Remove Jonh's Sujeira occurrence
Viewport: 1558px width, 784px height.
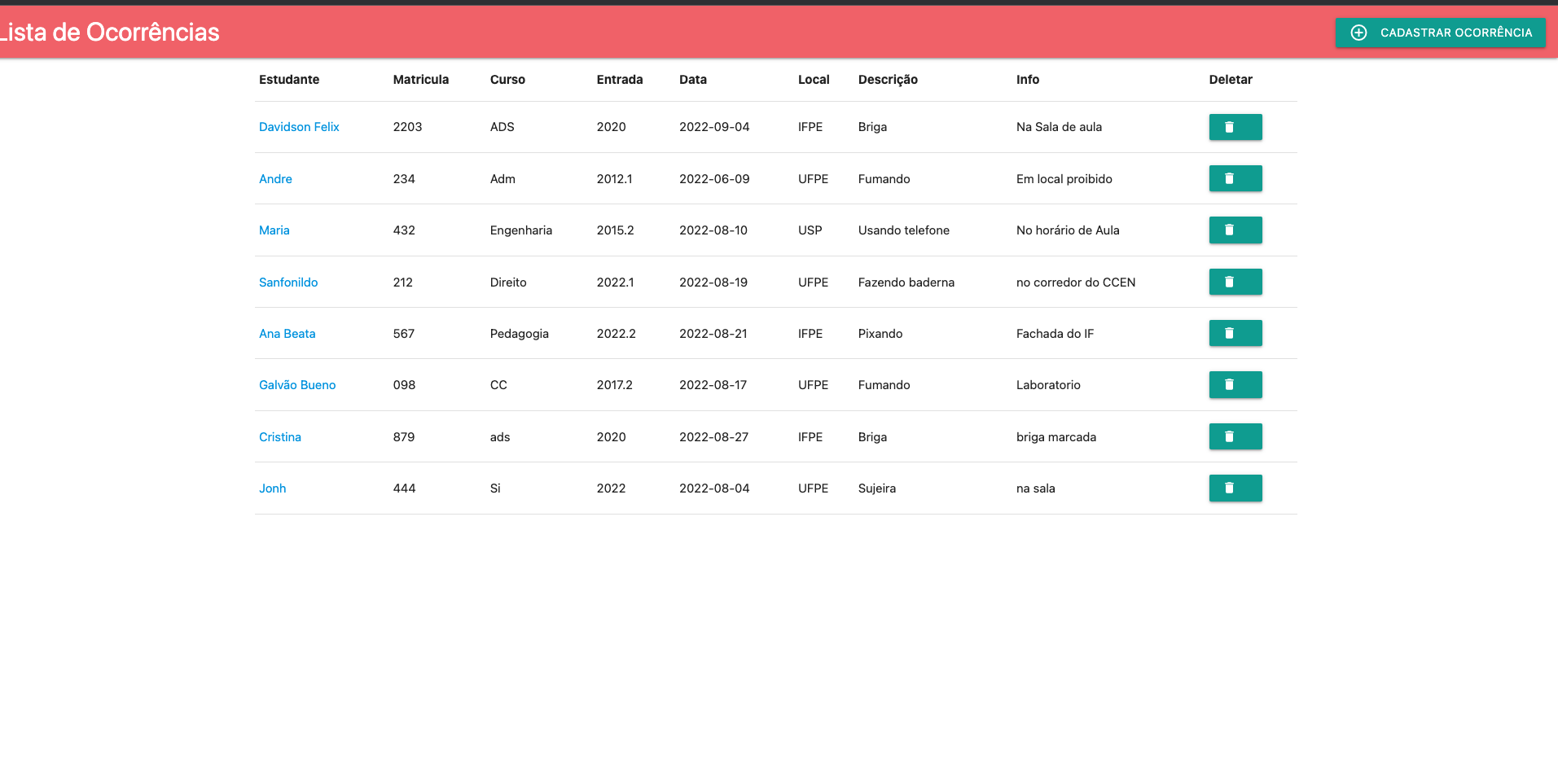coord(1235,488)
